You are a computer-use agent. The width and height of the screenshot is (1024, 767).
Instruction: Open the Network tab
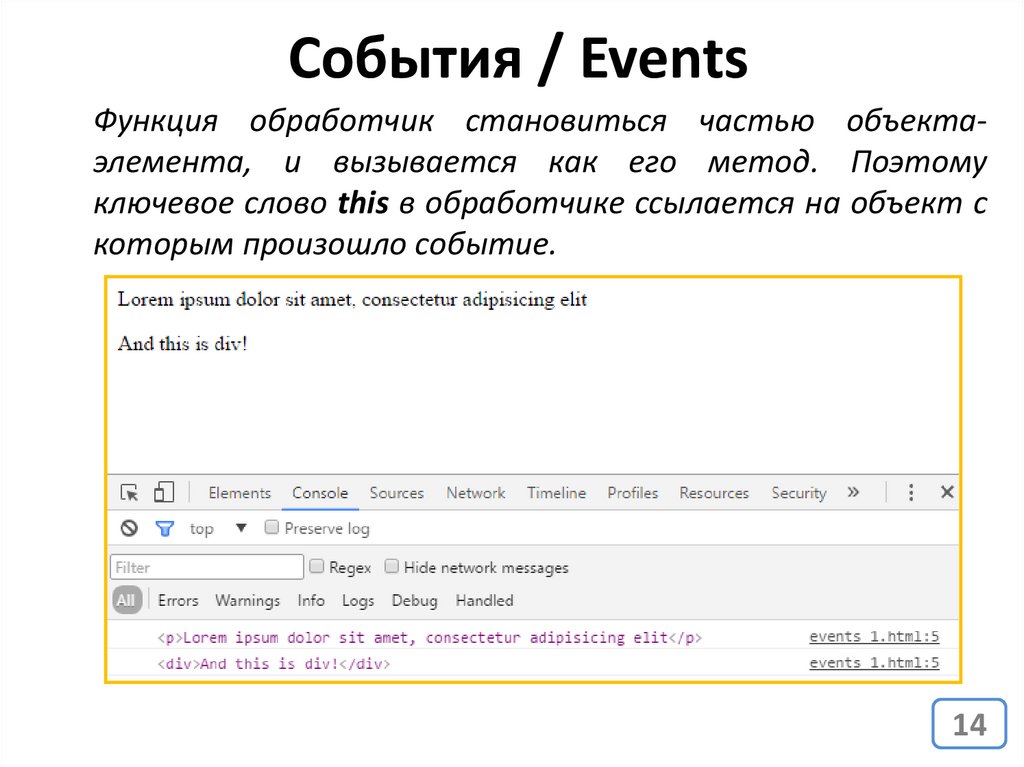click(475, 493)
